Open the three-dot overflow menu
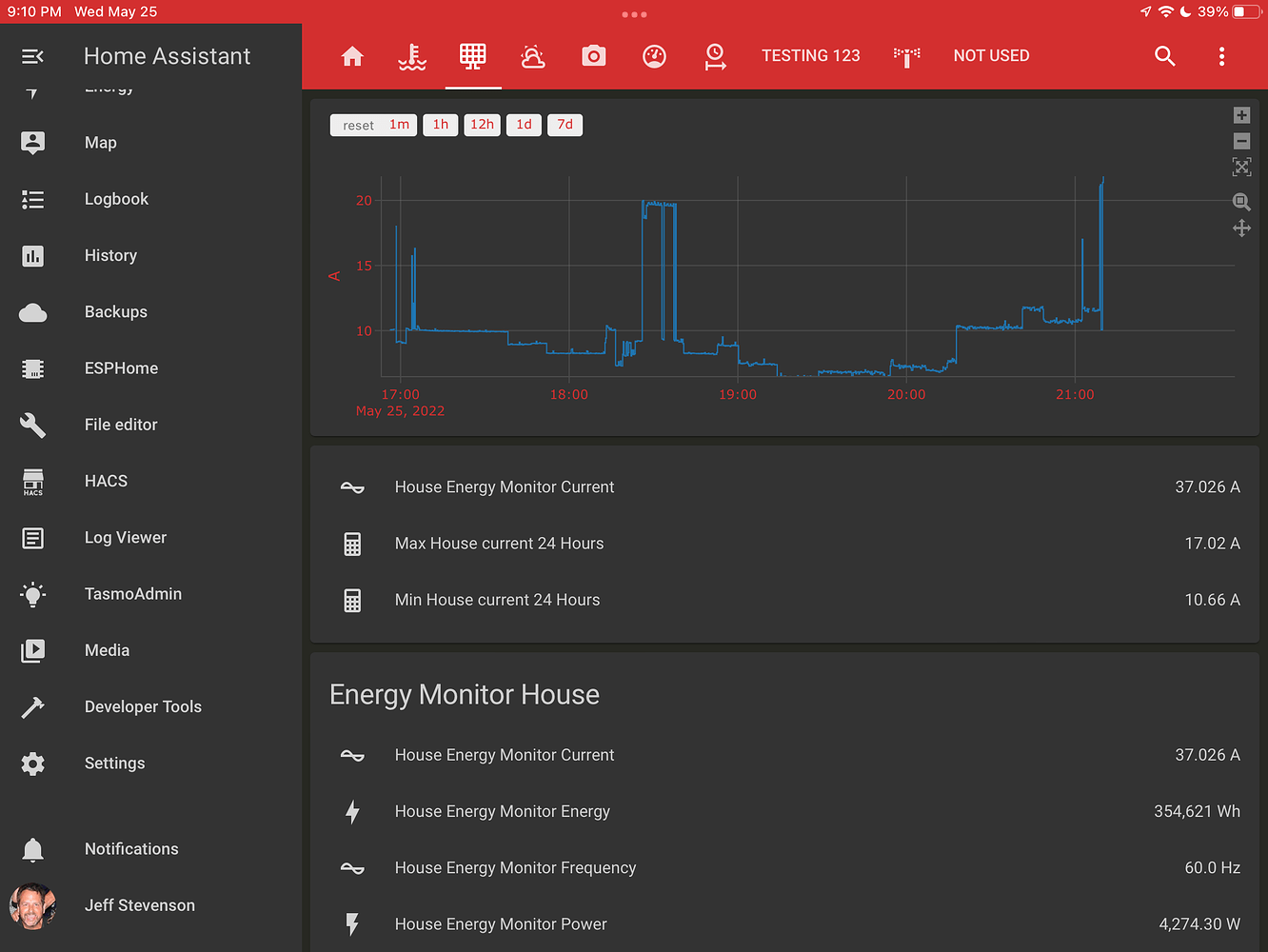 point(1221,56)
